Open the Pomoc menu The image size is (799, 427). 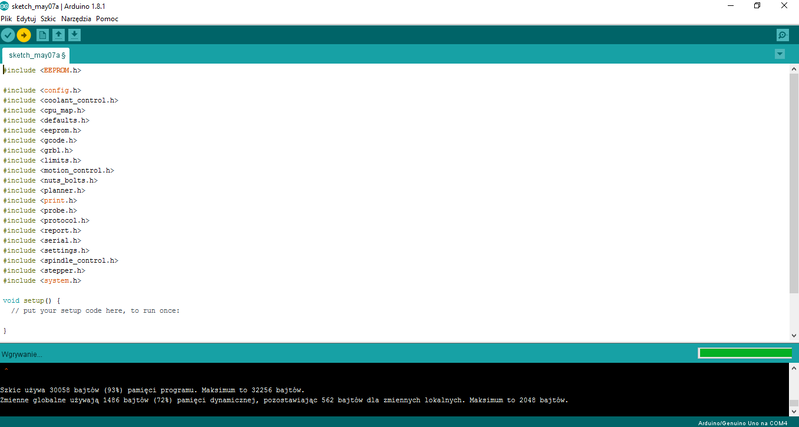[107, 19]
